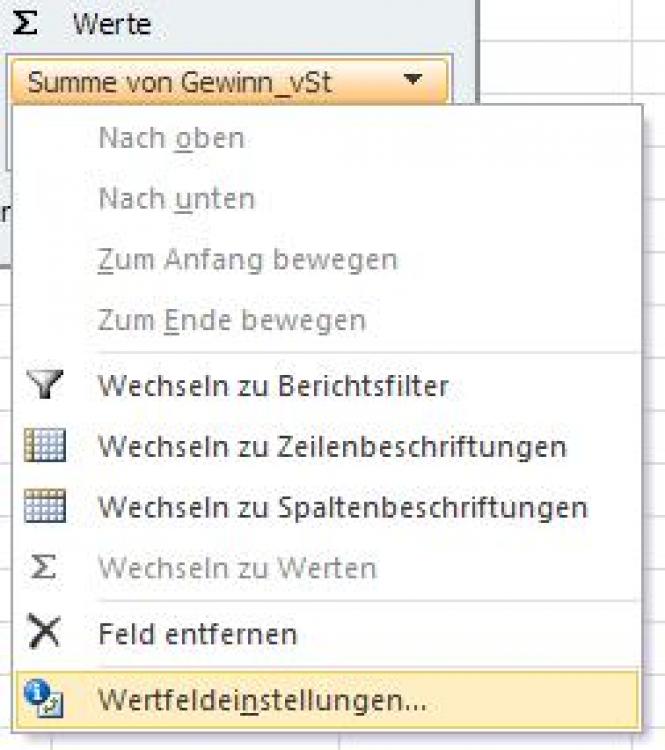The image size is (665, 750).
Task: Pick Wechseln zu Zeilenbeschriftungen text
Action: pyautogui.click(x=332, y=446)
